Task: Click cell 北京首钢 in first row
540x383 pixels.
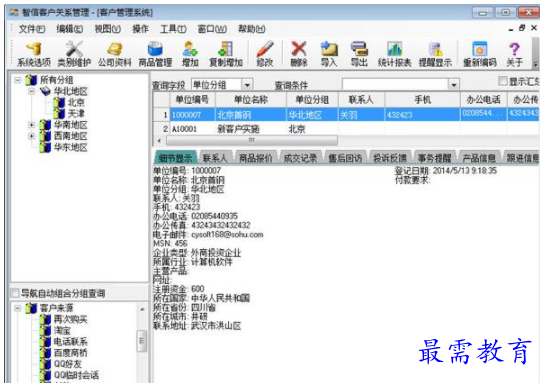Action: pyautogui.click(x=251, y=115)
